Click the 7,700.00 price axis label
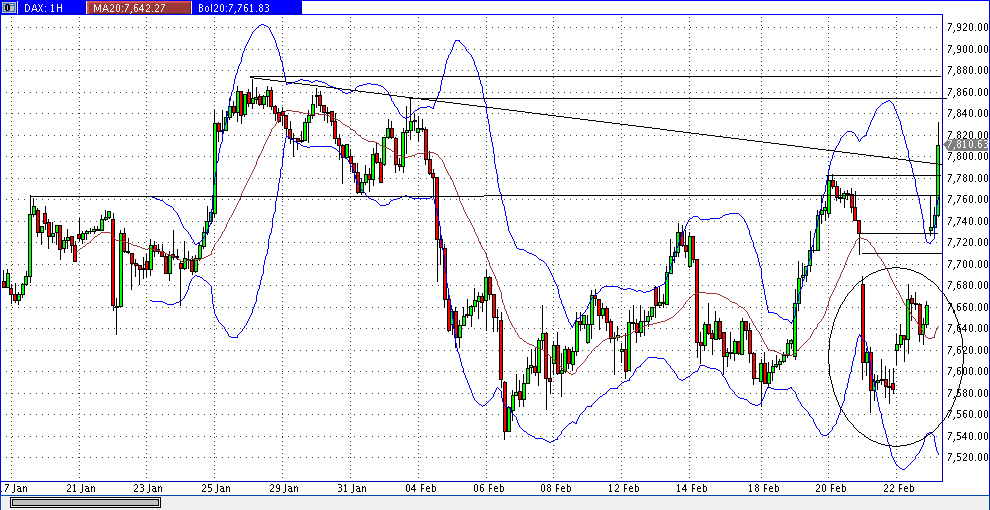 coord(966,263)
